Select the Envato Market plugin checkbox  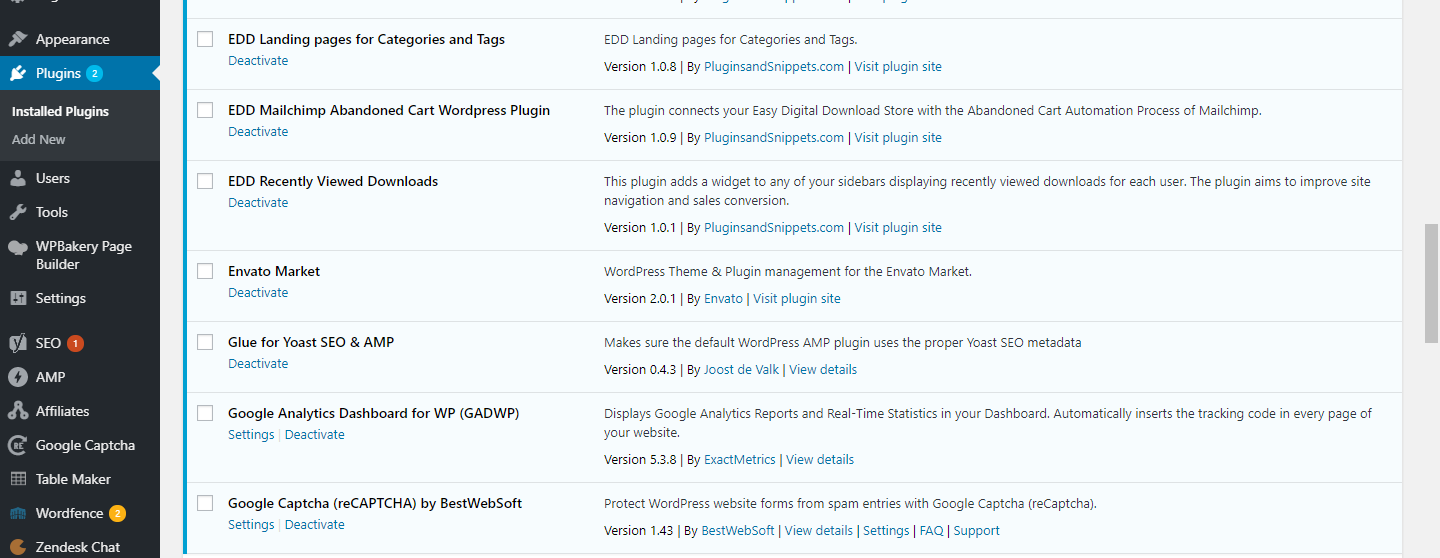point(205,271)
